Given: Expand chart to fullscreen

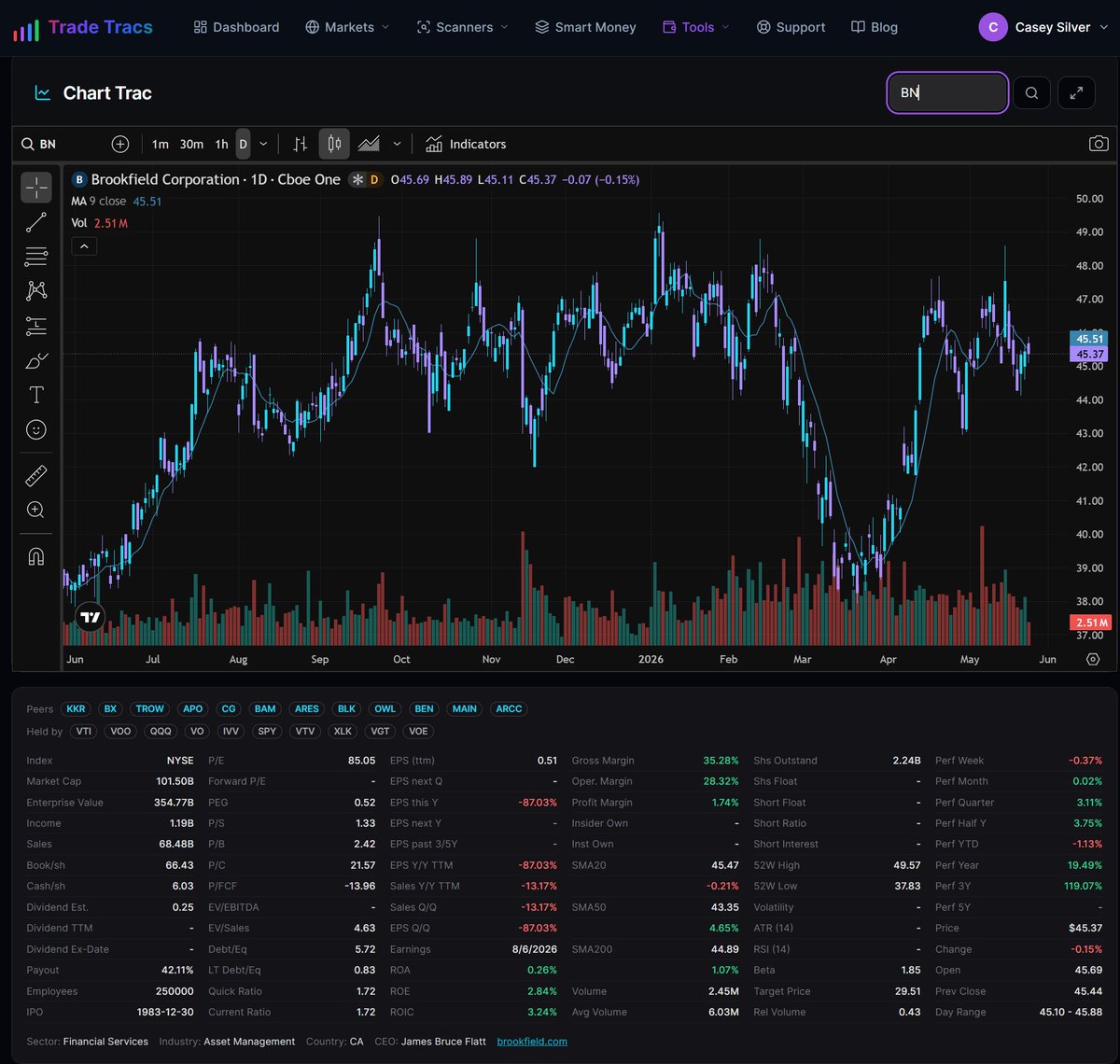Looking at the screenshot, I should pyautogui.click(x=1077, y=92).
